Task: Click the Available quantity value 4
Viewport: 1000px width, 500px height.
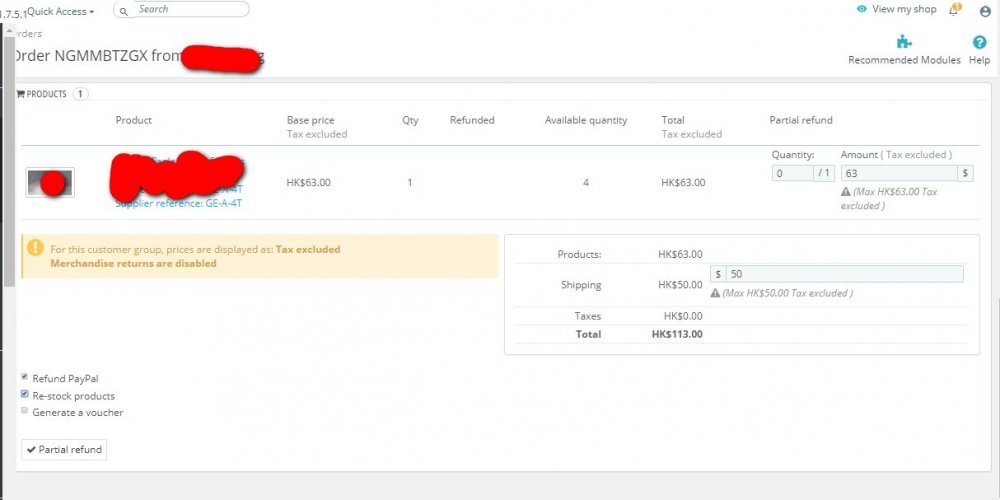Action: (585, 182)
